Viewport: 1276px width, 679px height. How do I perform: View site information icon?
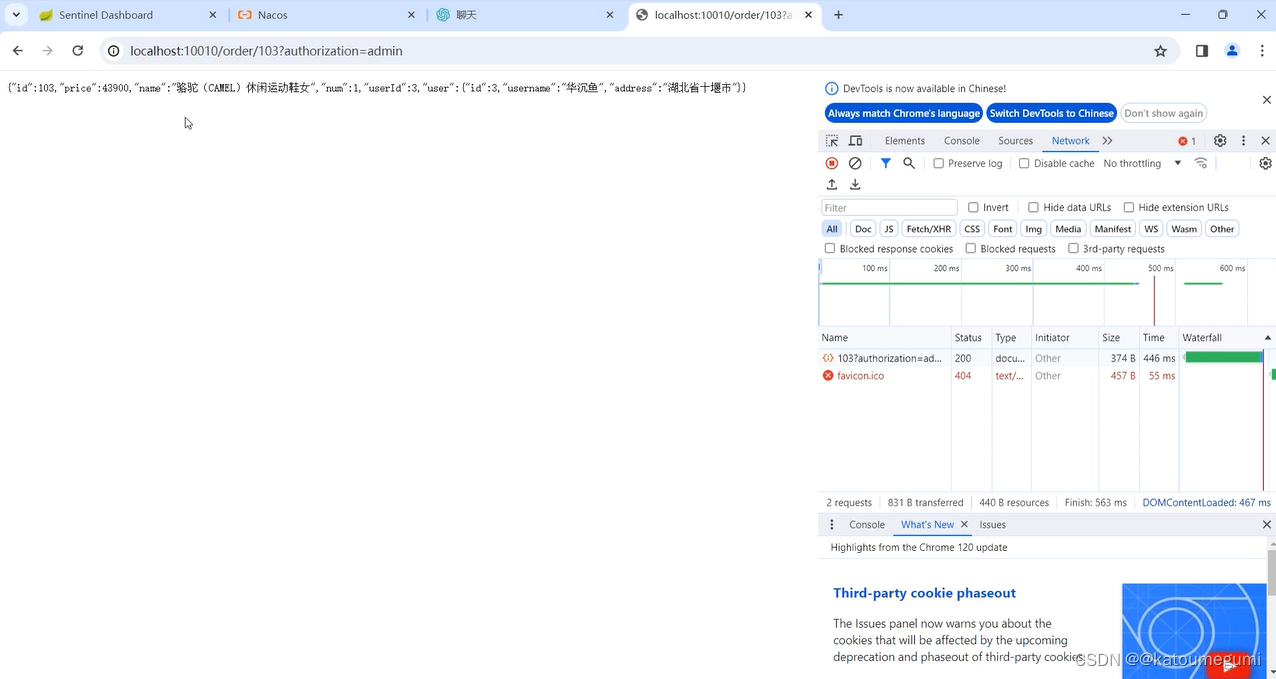point(114,51)
